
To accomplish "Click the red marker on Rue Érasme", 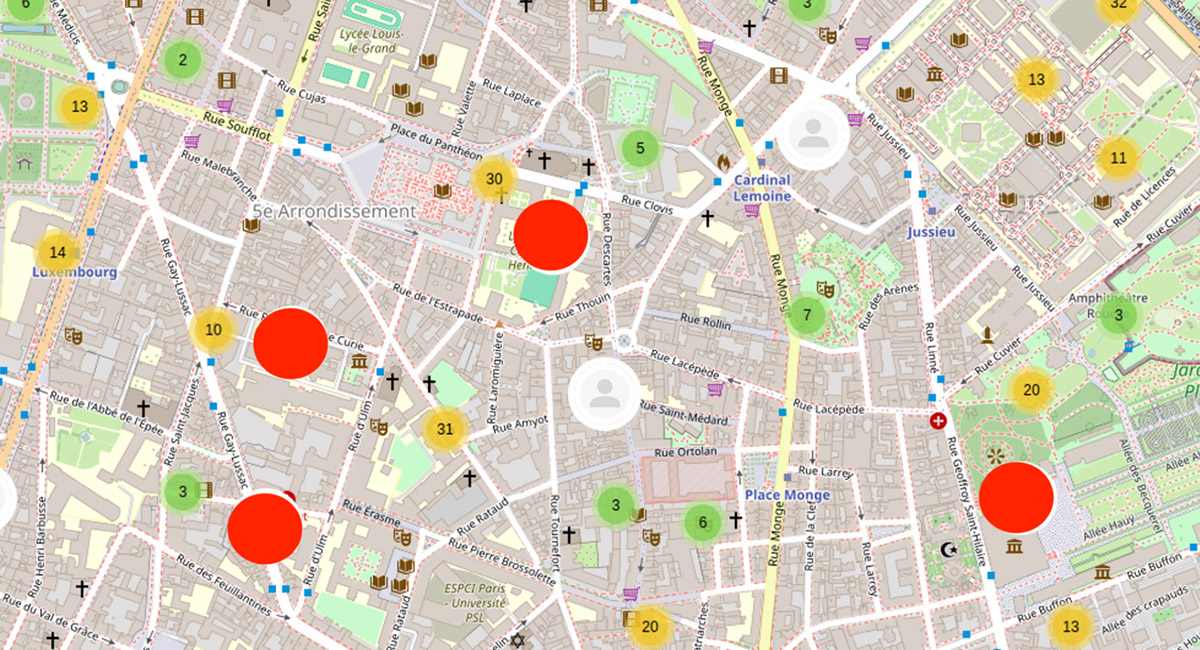I will pyautogui.click(x=265, y=528).
